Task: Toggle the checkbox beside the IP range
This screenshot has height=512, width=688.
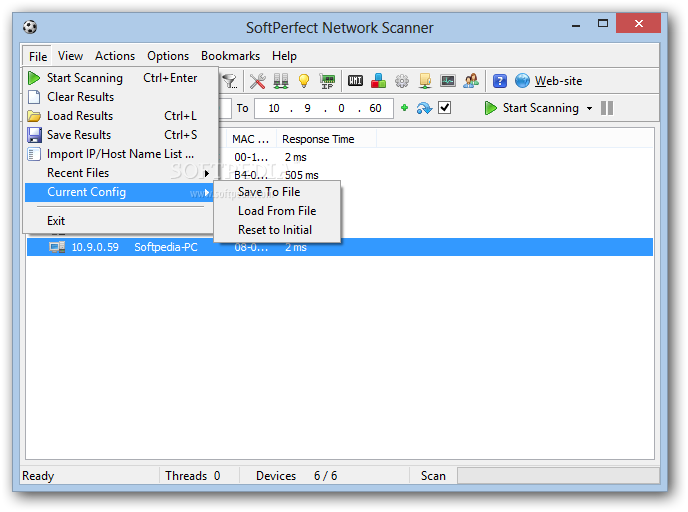Action: pyautogui.click(x=444, y=107)
